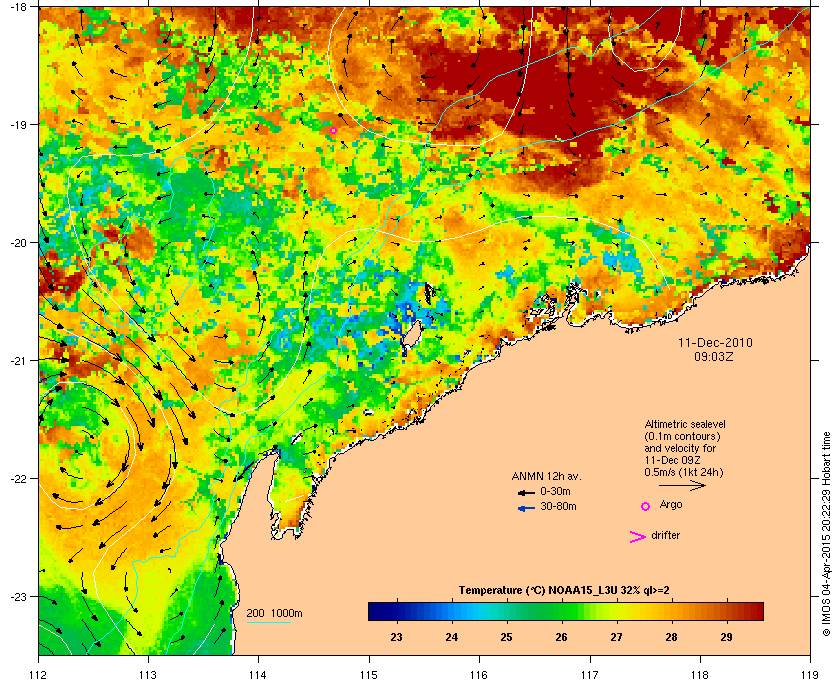Click latitude axis label -20
The width and height of the screenshot is (840, 680).
tap(18, 243)
